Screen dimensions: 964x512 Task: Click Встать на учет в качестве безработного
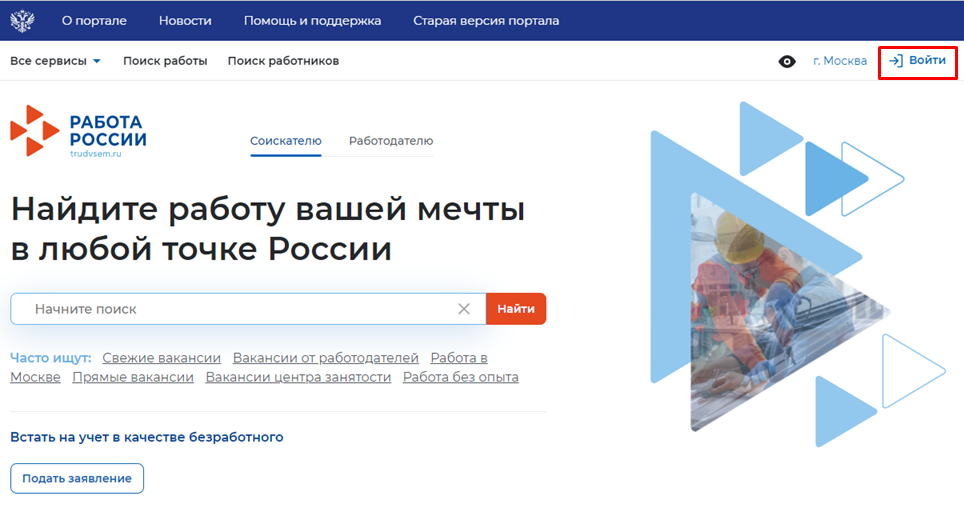click(x=147, y=437)
